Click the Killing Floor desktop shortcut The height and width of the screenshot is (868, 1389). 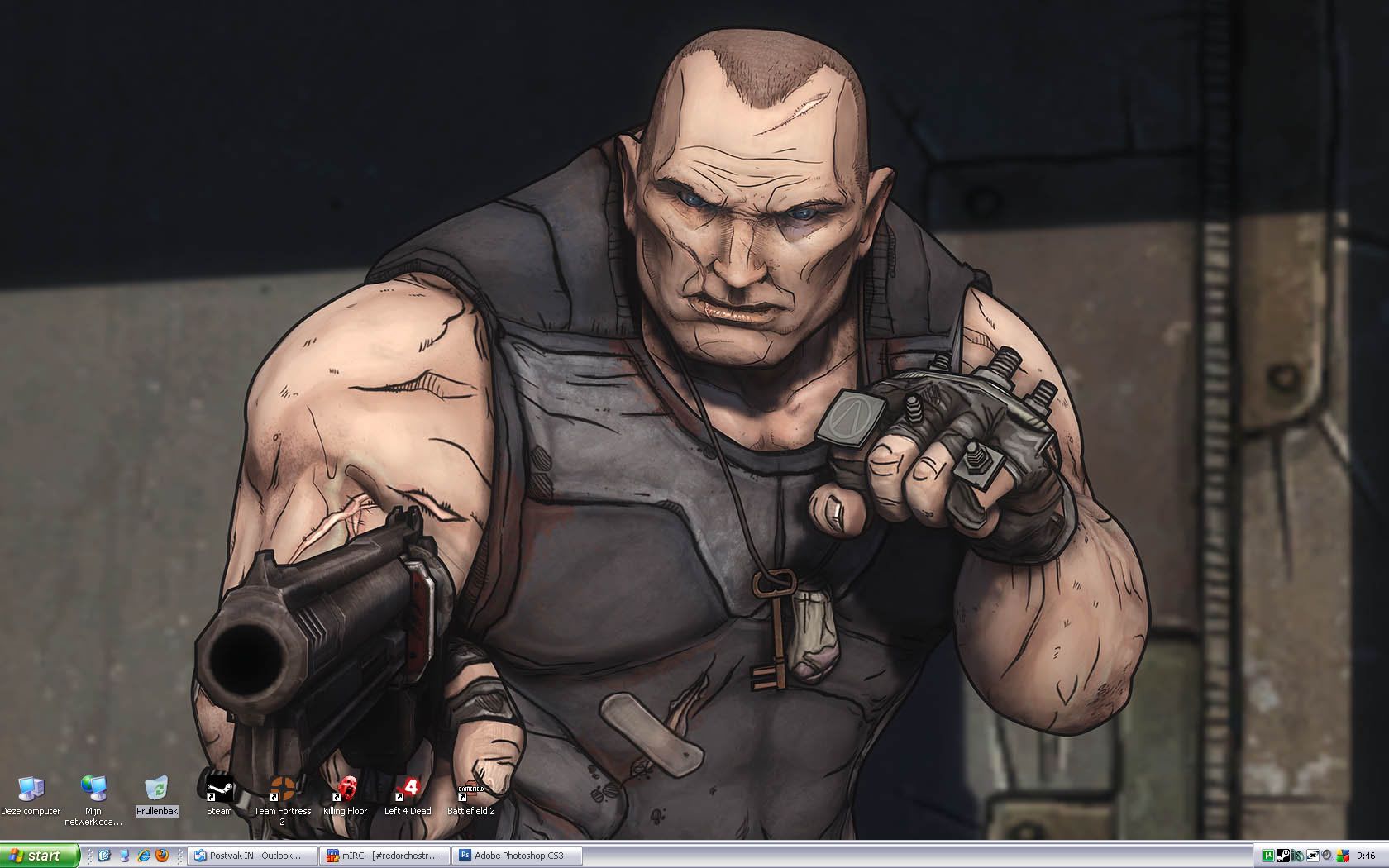click(x=345, y=789)
